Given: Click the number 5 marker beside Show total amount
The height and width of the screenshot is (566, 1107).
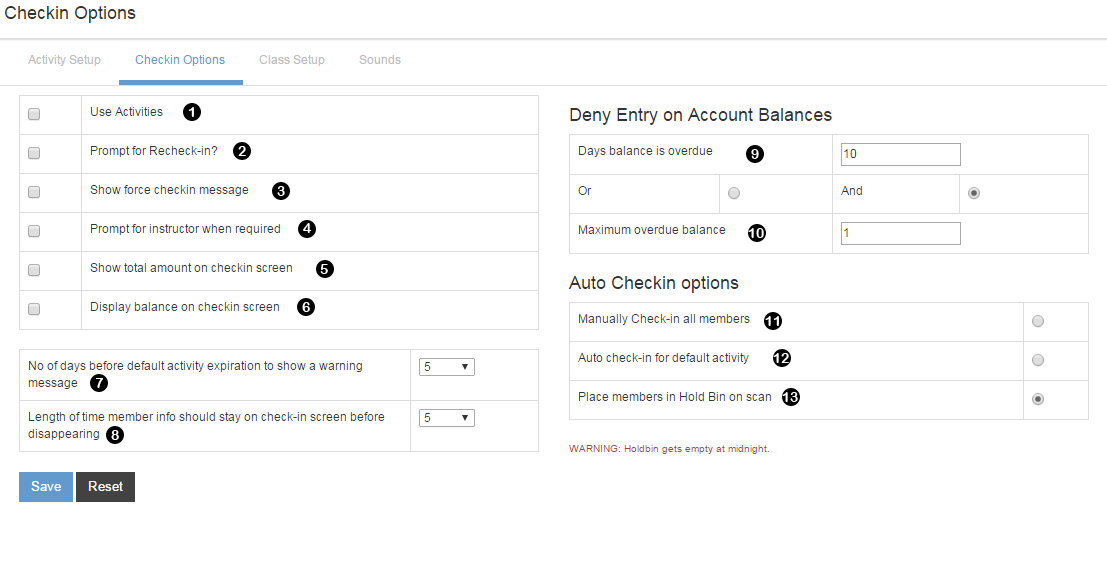Looking at the screenshot, I should tap(324, 268).
